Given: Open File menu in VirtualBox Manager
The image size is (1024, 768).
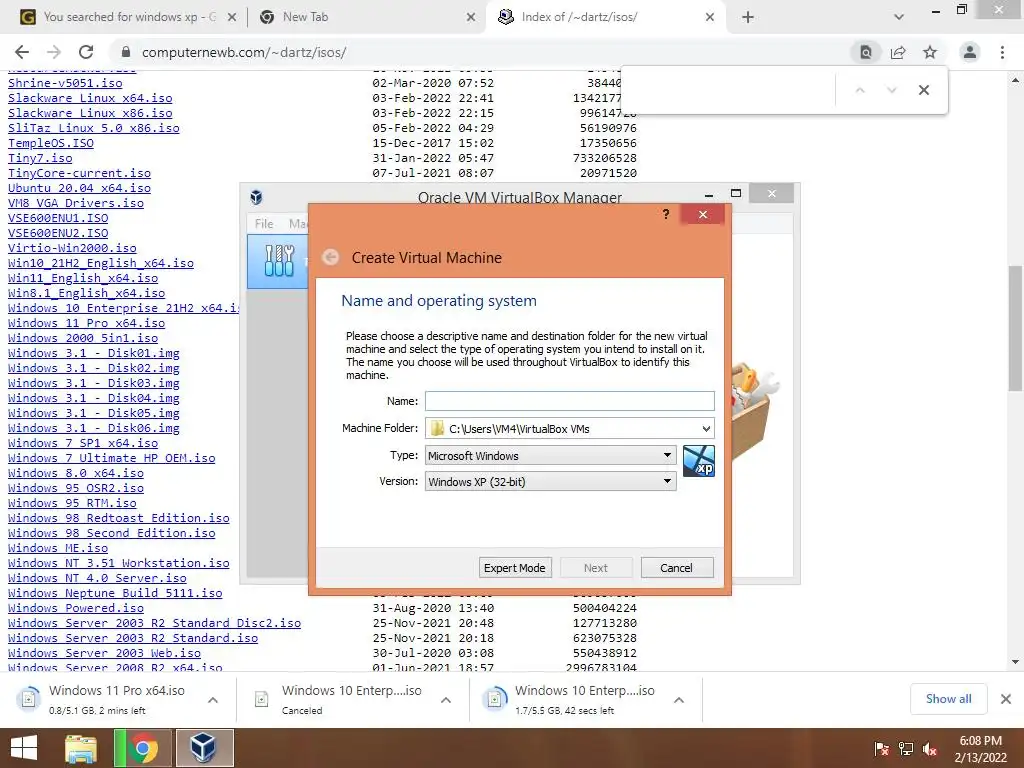Looking at the screenshot, I should (x=264, y=223).
